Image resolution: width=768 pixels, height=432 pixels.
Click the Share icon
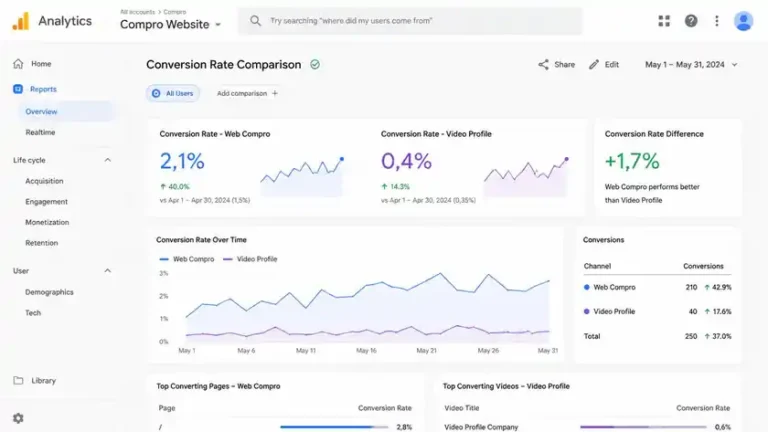(x=543, y=65)
